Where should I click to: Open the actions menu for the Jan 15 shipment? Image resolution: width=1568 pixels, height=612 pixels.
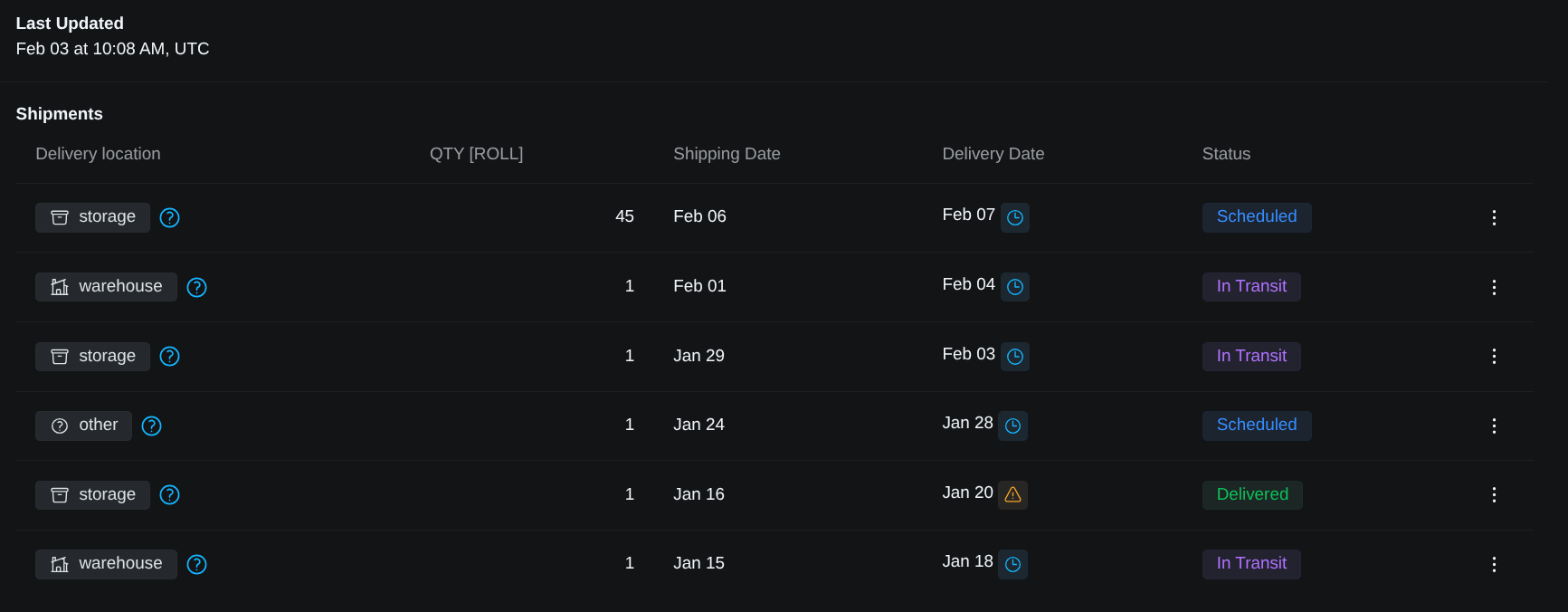coord(1494,564)
